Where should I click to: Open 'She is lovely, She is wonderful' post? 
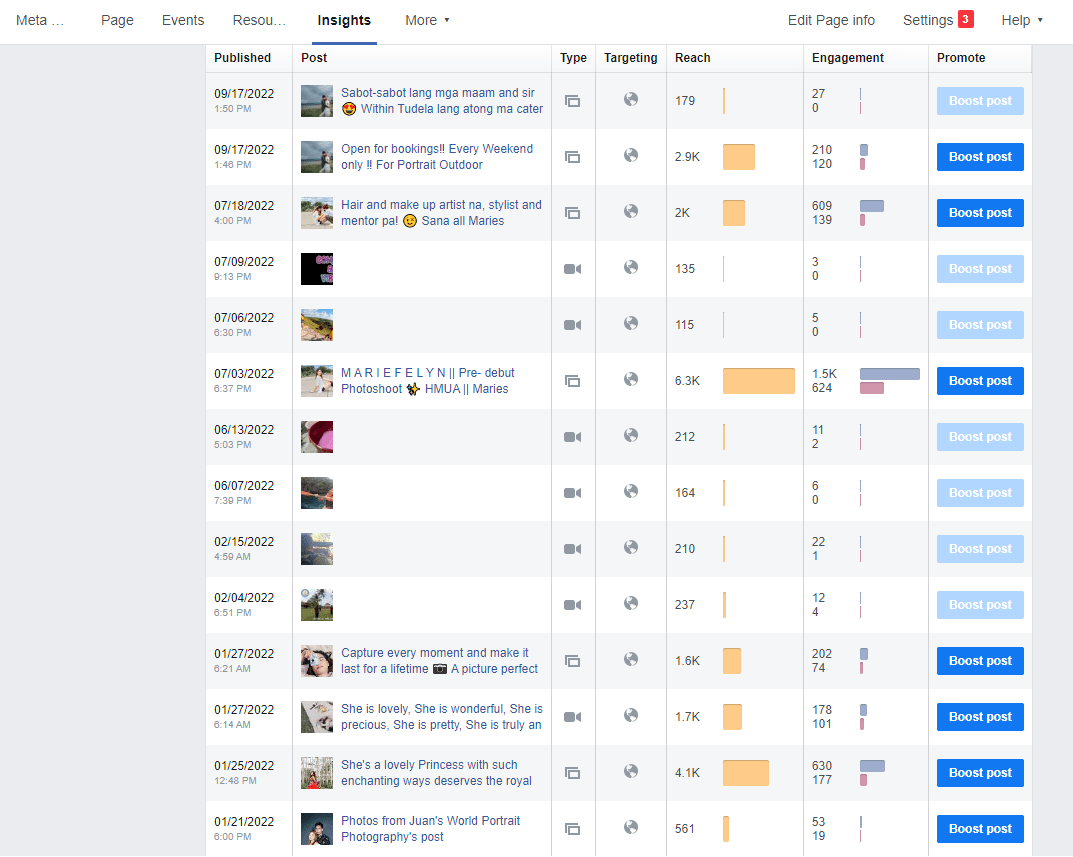pos(442,717)
